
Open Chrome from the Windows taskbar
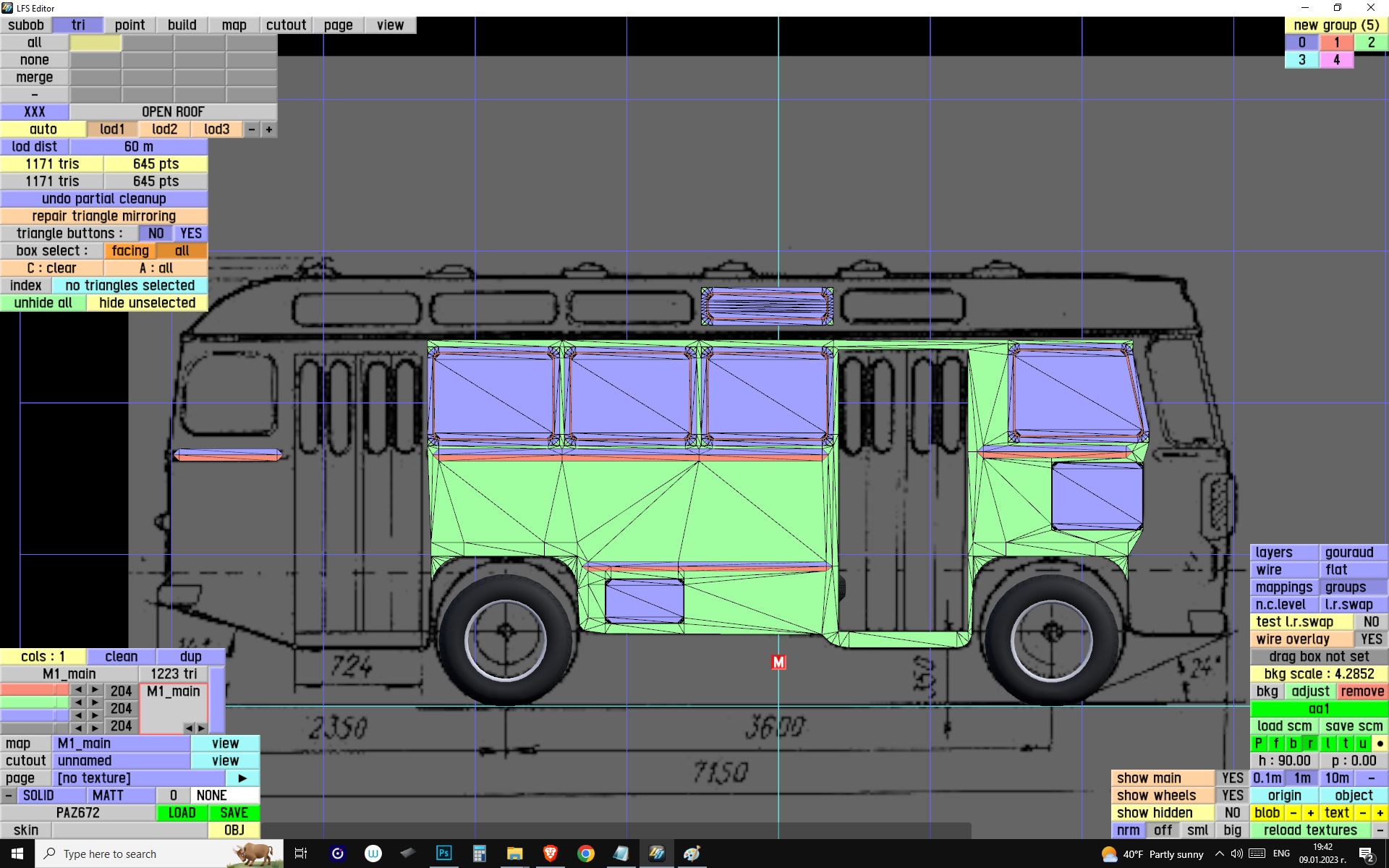(585, 854)
